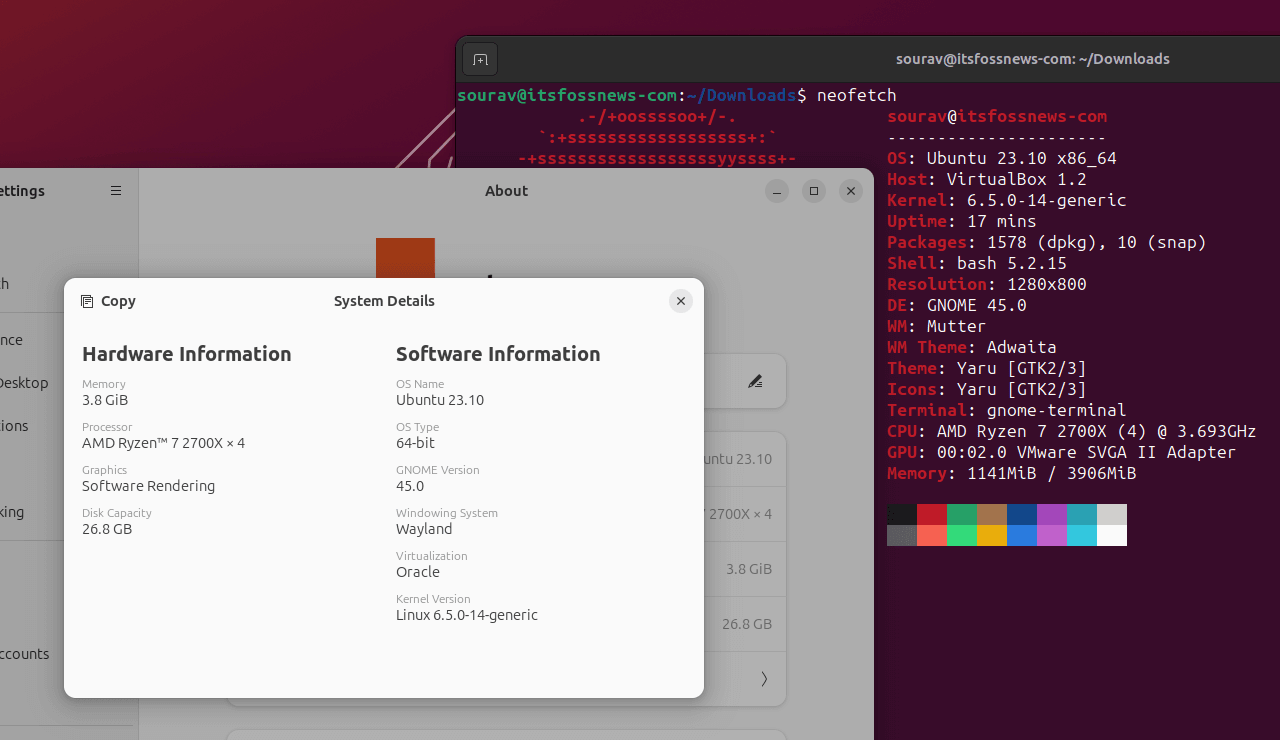
Task: Close the About settings window
Action: click(x=850, y=191)
